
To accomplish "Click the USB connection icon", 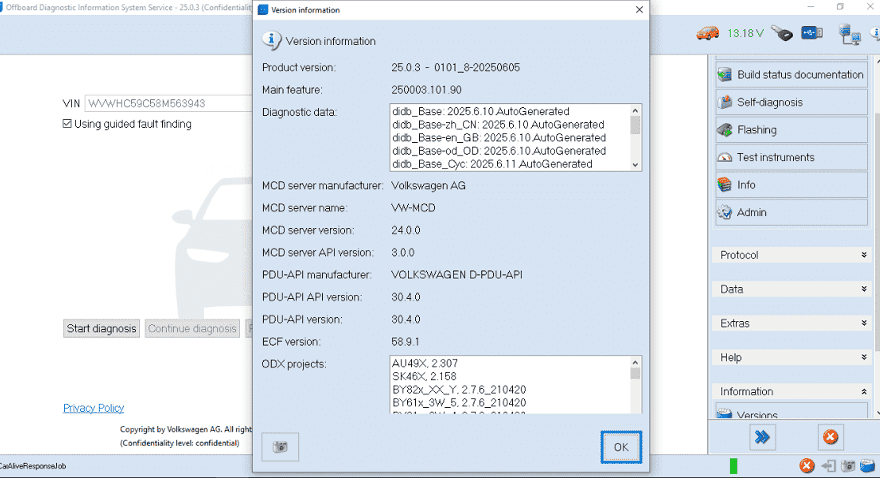I will pyautogui.click(x=812, y=33).
